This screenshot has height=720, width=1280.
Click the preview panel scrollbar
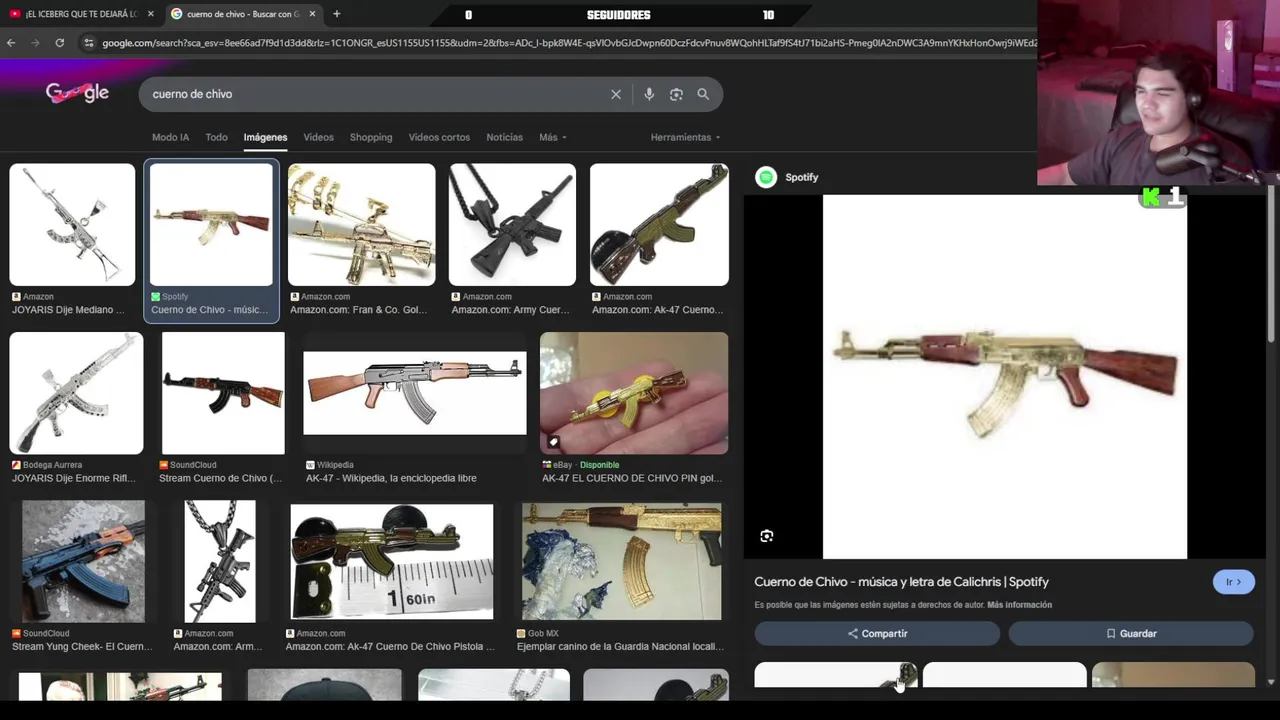(x=1271, y=265)
